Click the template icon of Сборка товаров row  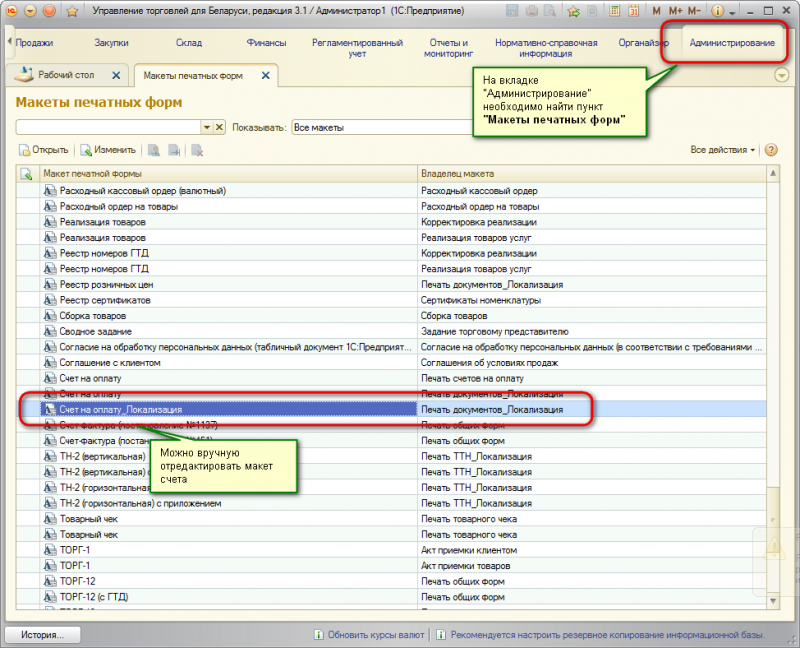click(x=49, y=316)
